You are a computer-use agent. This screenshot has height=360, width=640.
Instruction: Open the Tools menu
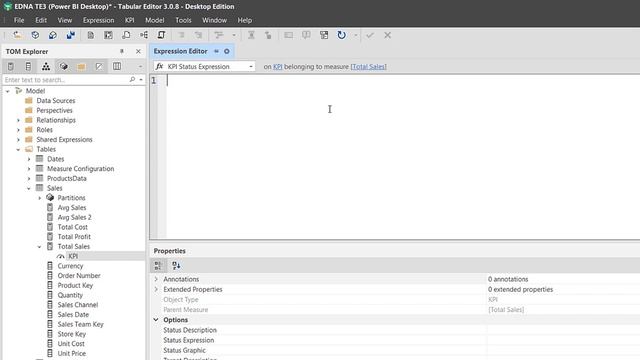[183, 20]
